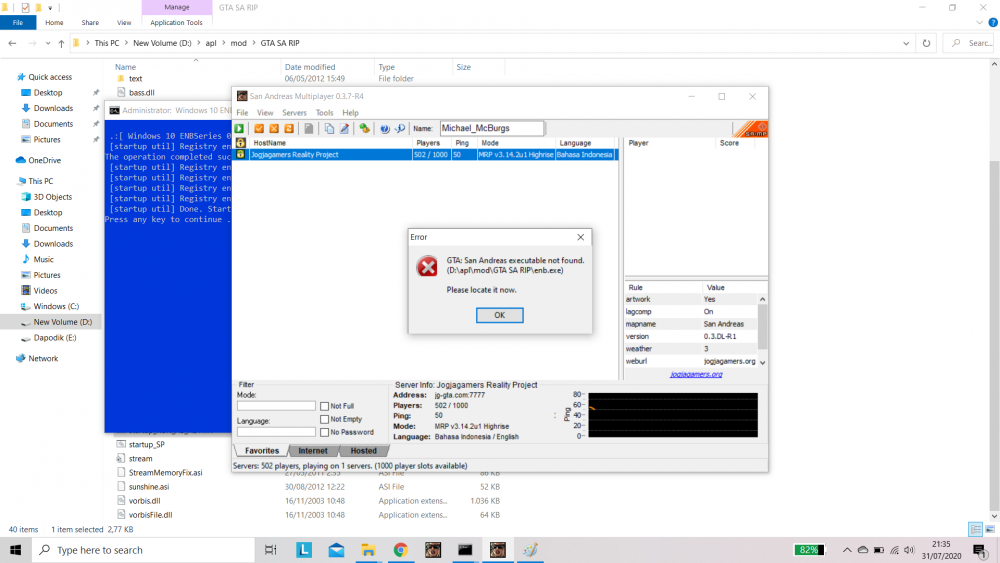This screenshot has width=1000, height=563.
Task: Select the vorbisFile.dll file
Action: [151, 515]
